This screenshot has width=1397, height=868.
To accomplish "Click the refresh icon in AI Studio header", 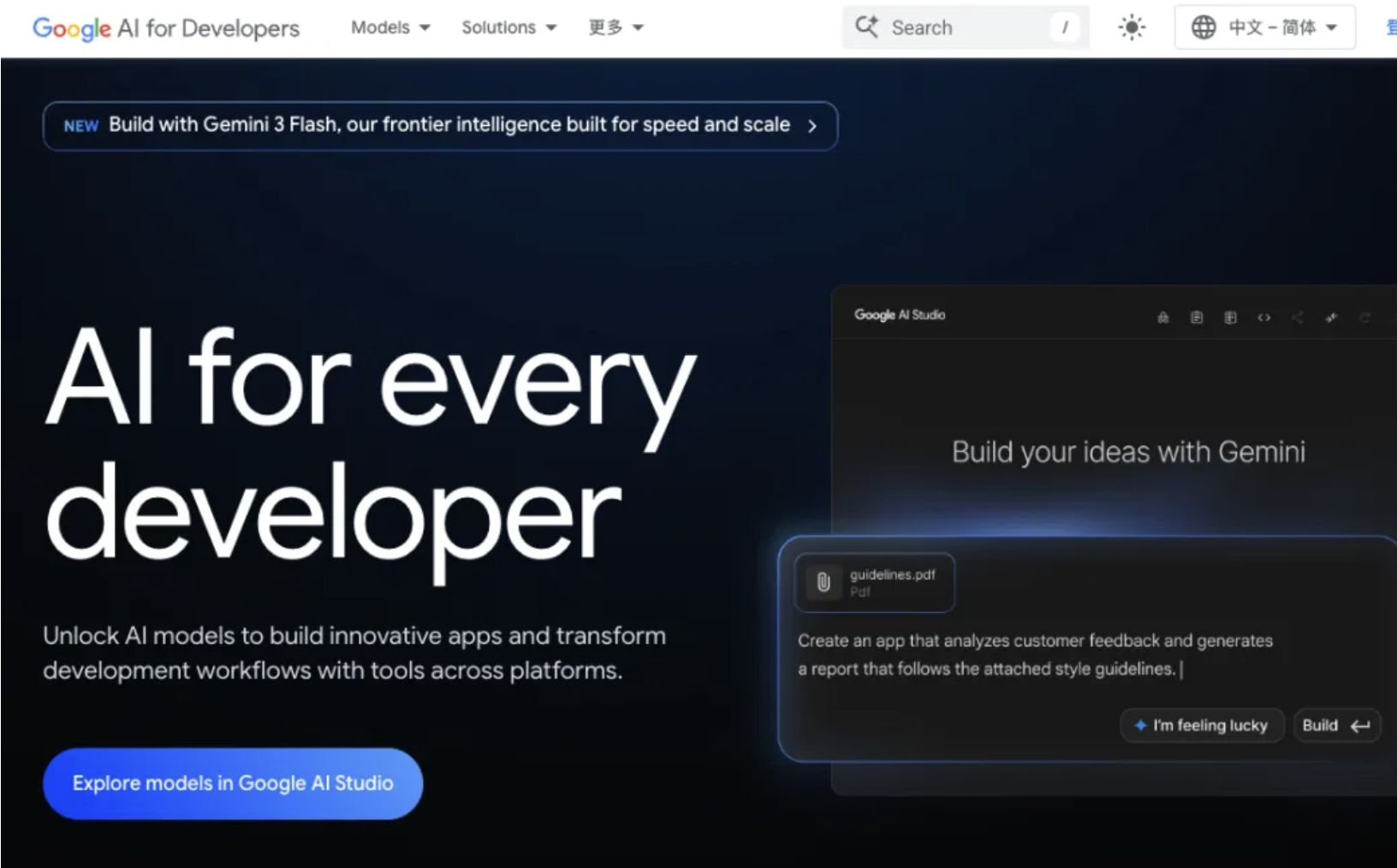I will pyautogui.click(x=1364, y=318).
